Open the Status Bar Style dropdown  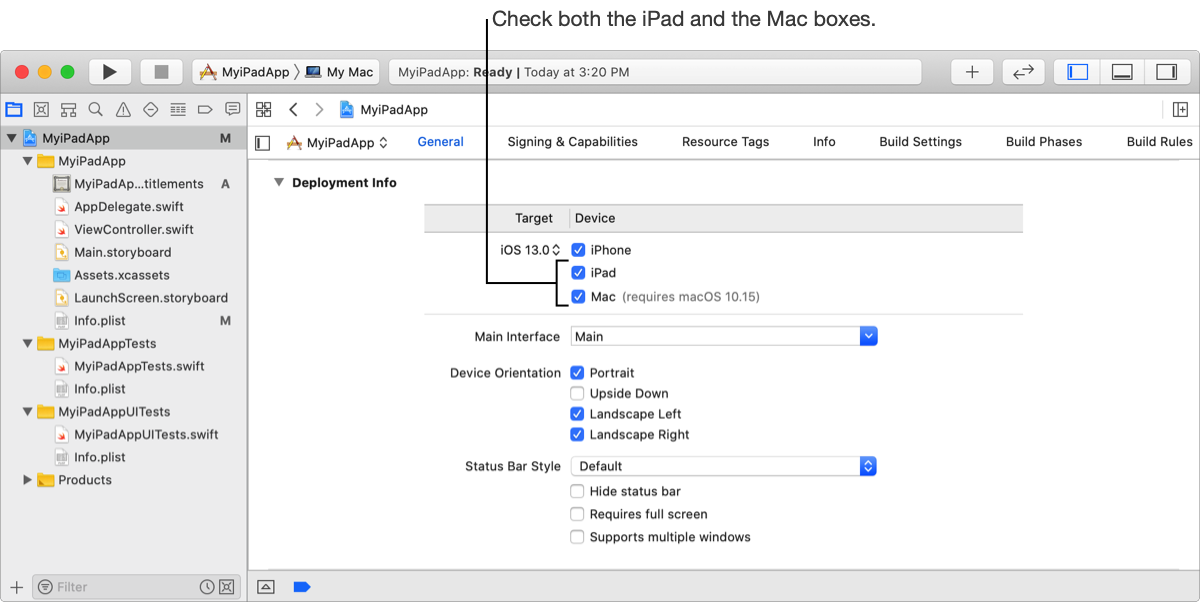pos(868,466)
